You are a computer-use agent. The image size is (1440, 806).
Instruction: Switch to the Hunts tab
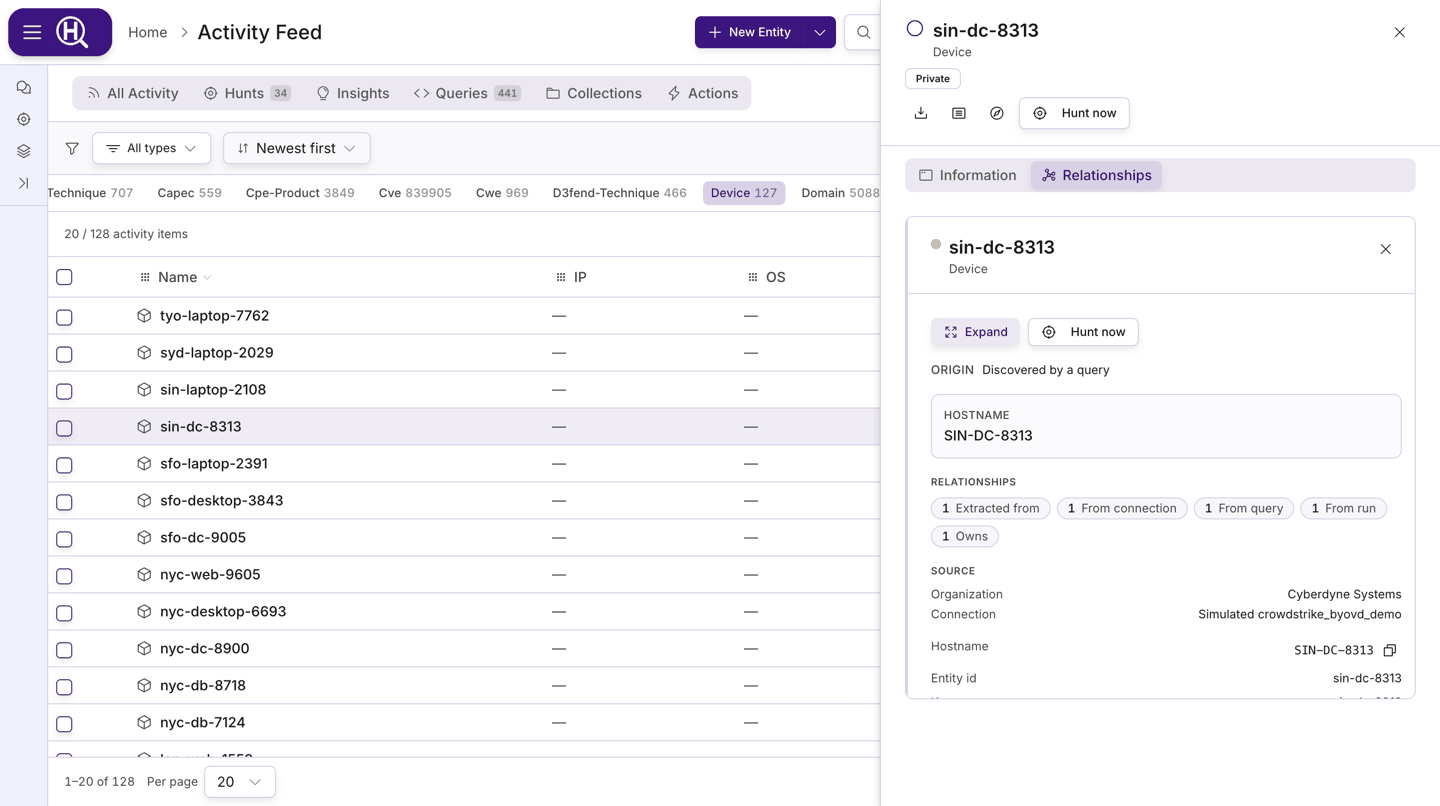(x=247, y=93)
